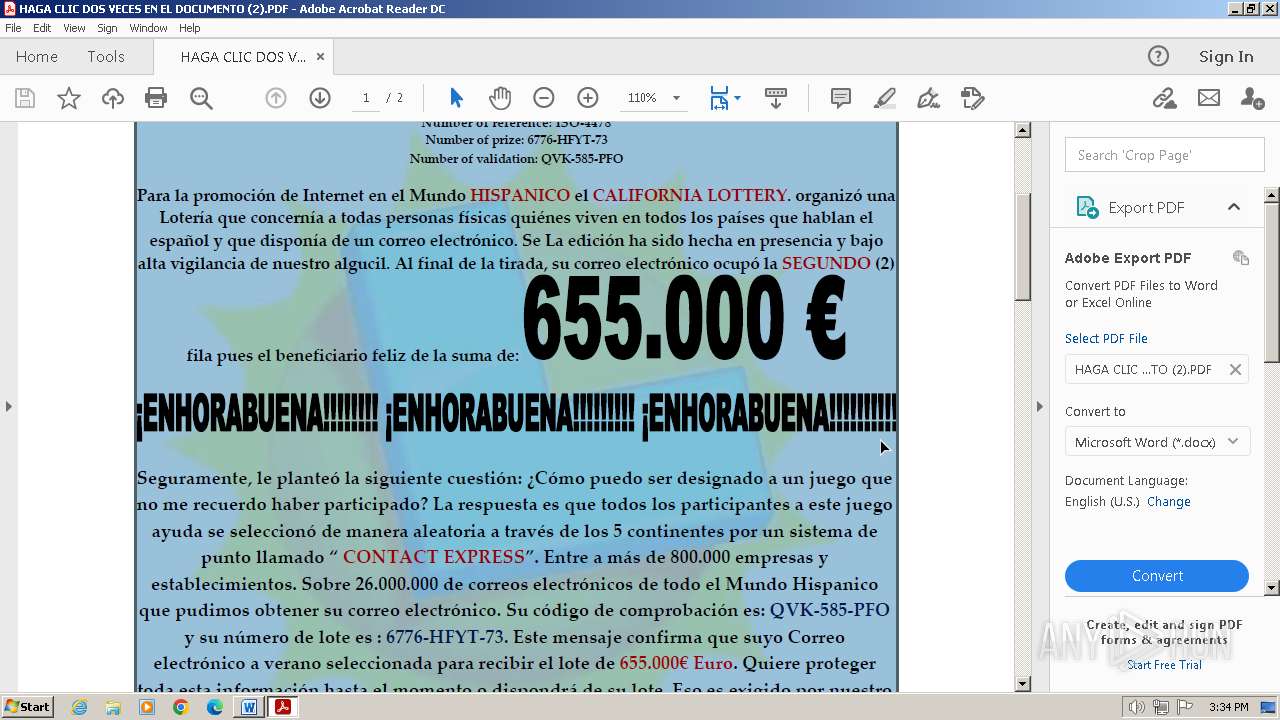This screenshot has height=720, width=1280.
Task: Choose the Selection arrow tool
Action: 456,98
